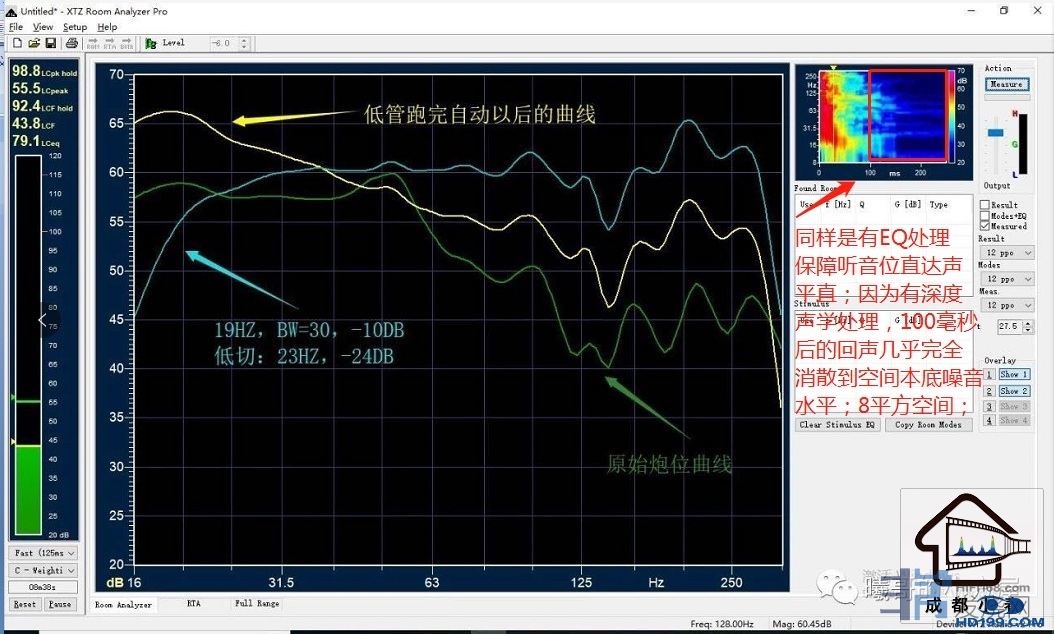Click the Print toolbar icon

72,43
